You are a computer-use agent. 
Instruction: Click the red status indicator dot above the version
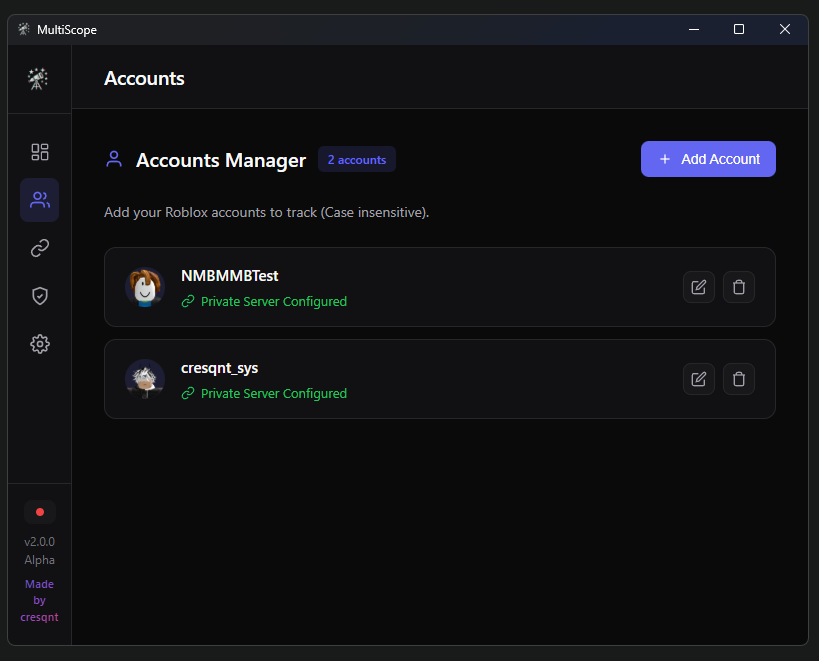pyautogui.click(x=39, y=511)
